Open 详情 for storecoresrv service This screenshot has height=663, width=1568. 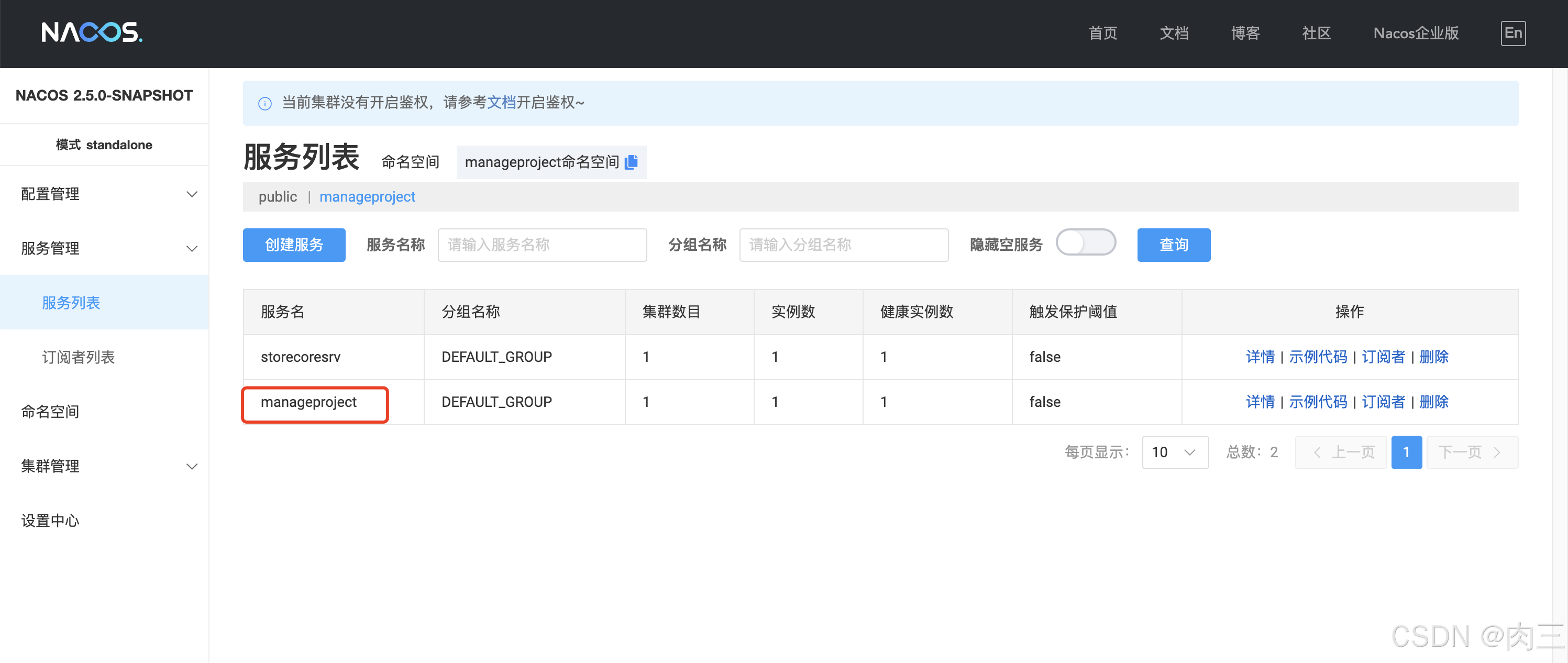[1260, 357]
